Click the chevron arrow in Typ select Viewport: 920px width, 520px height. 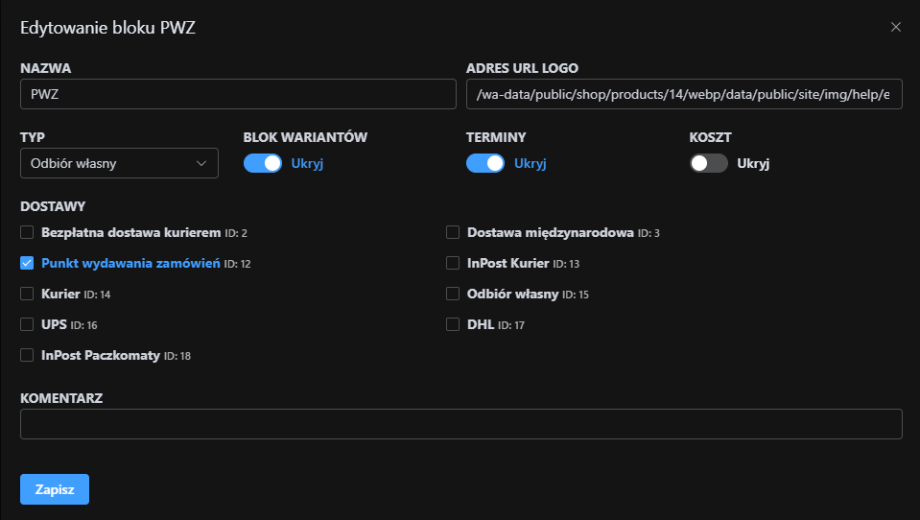[x=202, y=163]
